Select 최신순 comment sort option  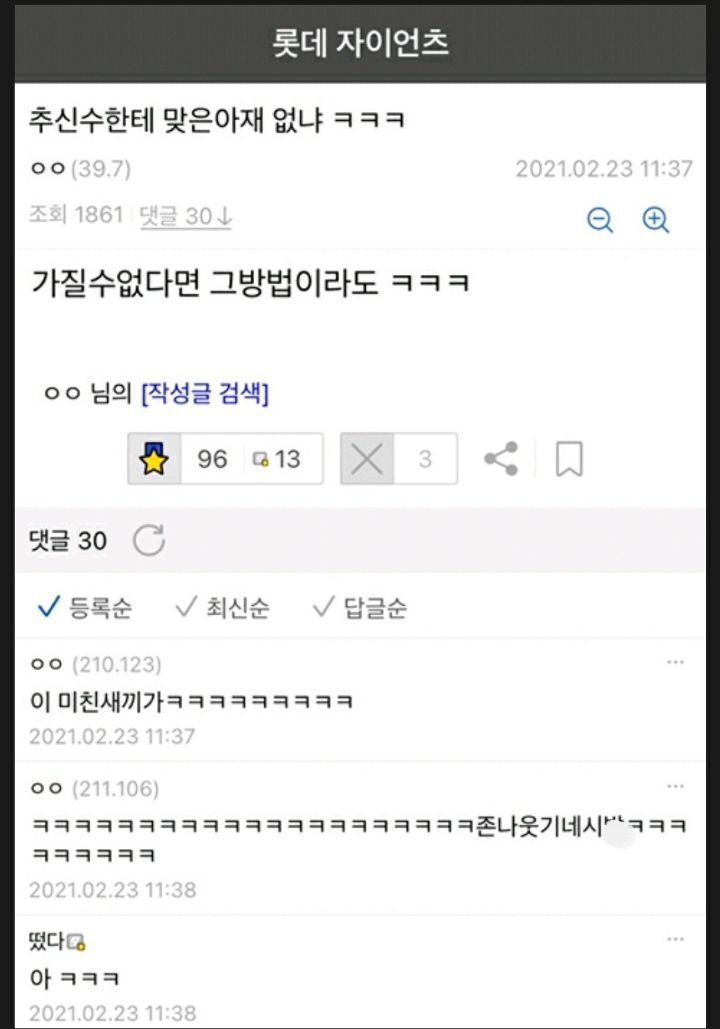[x=222, y=608]
